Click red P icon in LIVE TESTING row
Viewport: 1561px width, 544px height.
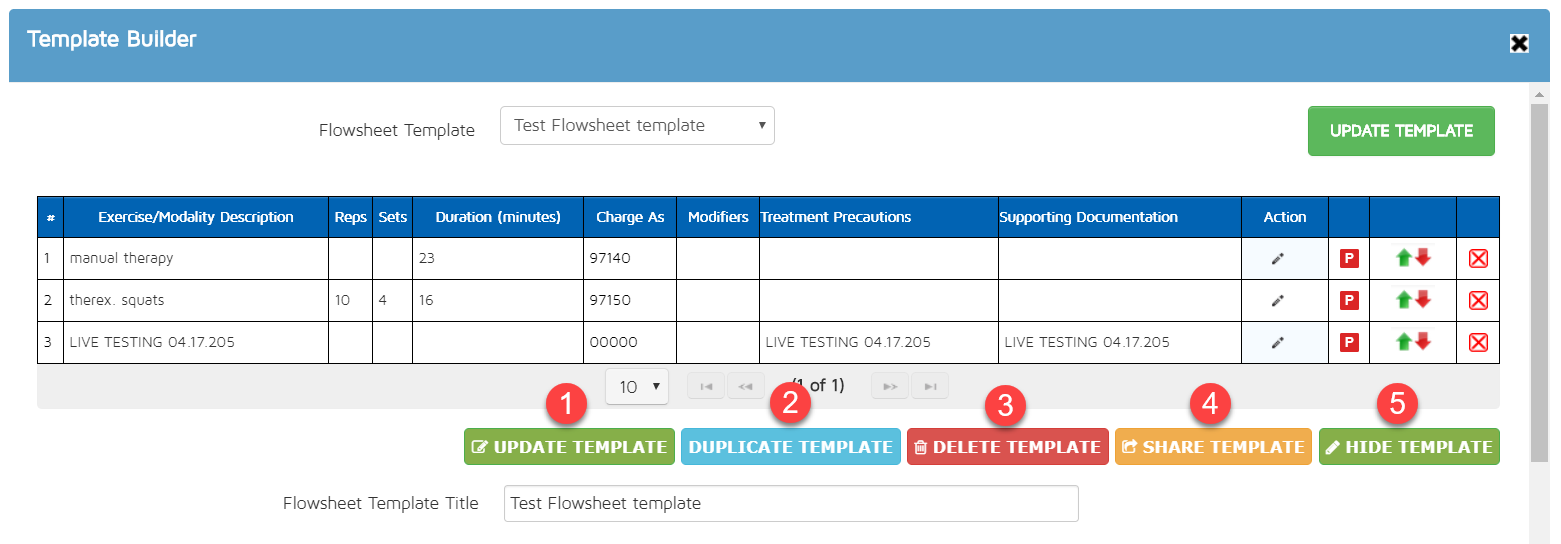1349,343
